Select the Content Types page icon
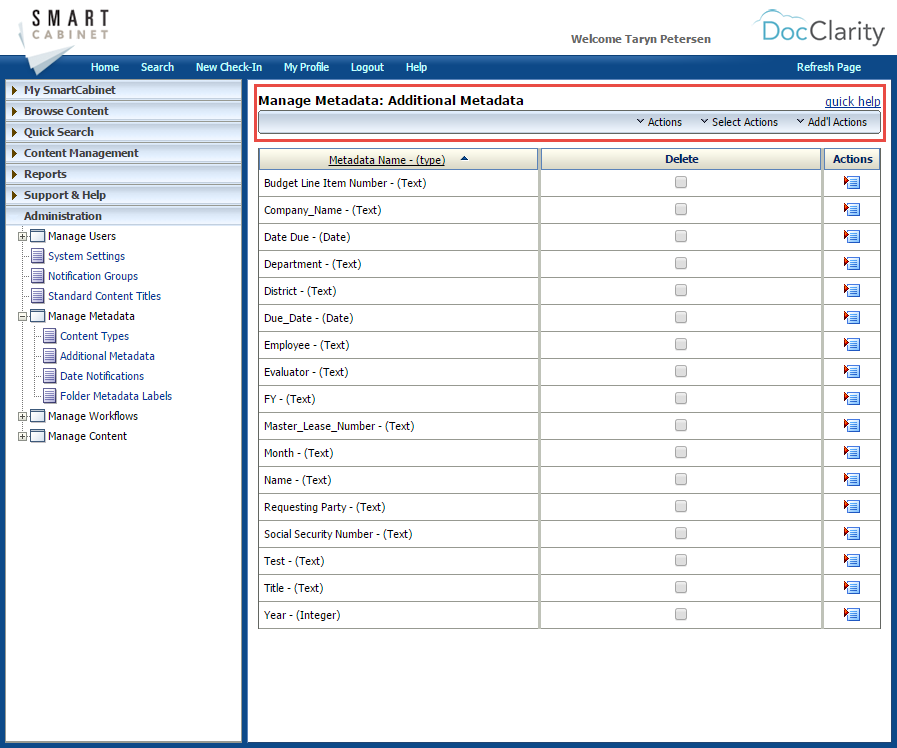Image resolution: width=897 pixels, height=748 pixels. (48, 336)
